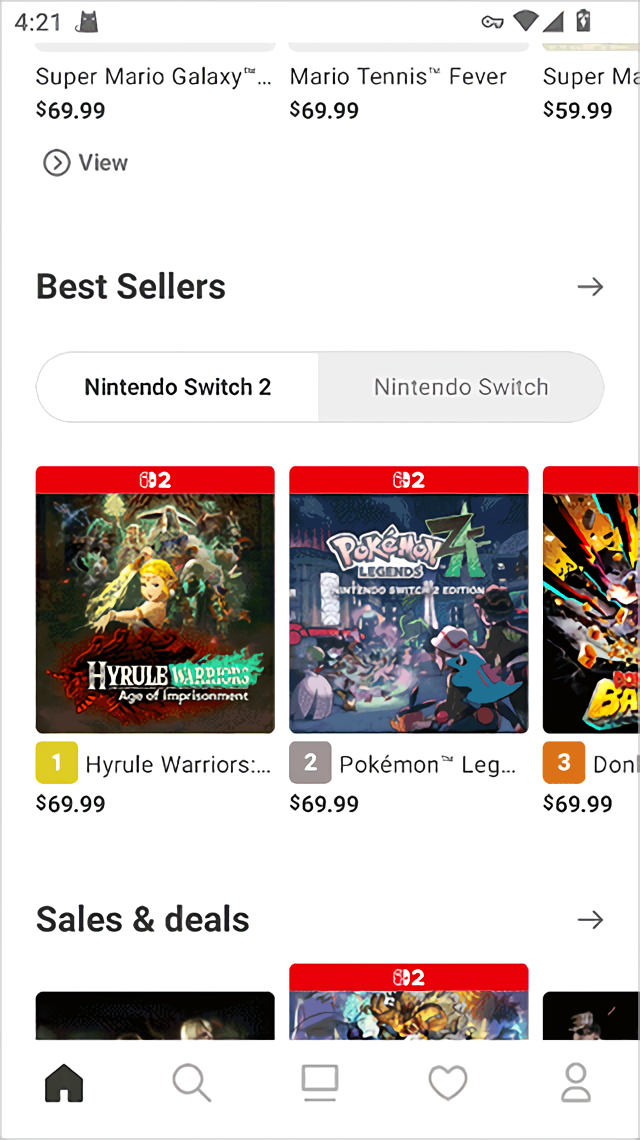Tap the Best Sellers arrow icon
This screenshot has height=1140, width=640.
[591, 286]
